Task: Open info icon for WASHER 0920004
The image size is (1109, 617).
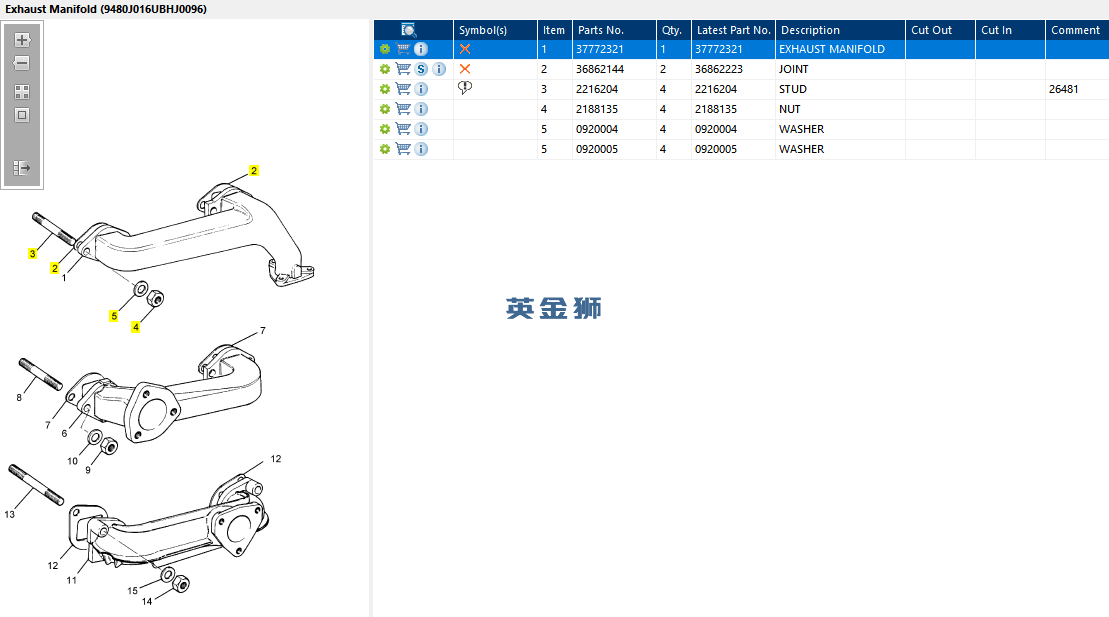Action: coord(421,129)
